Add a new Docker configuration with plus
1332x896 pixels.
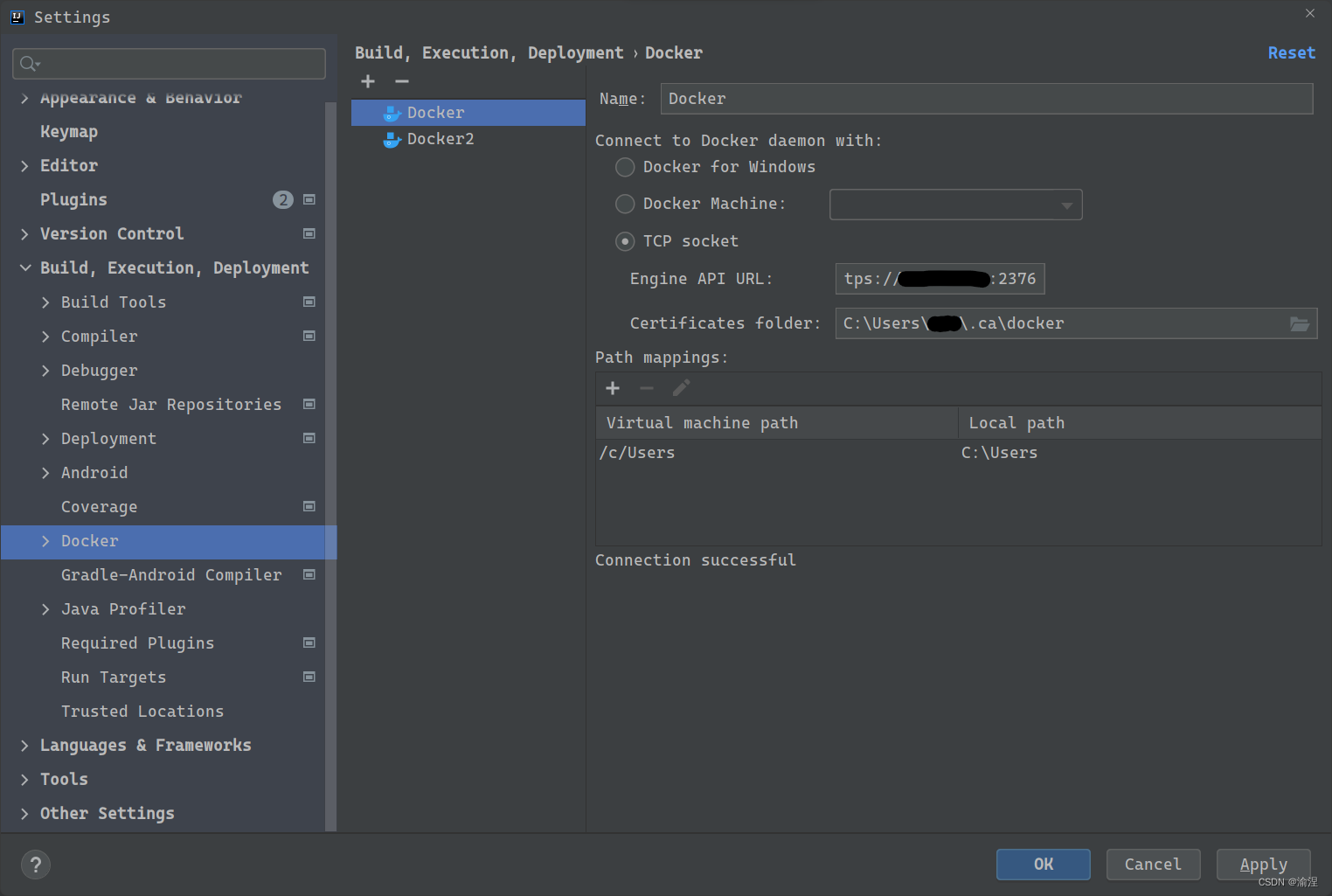click(368, 81)
